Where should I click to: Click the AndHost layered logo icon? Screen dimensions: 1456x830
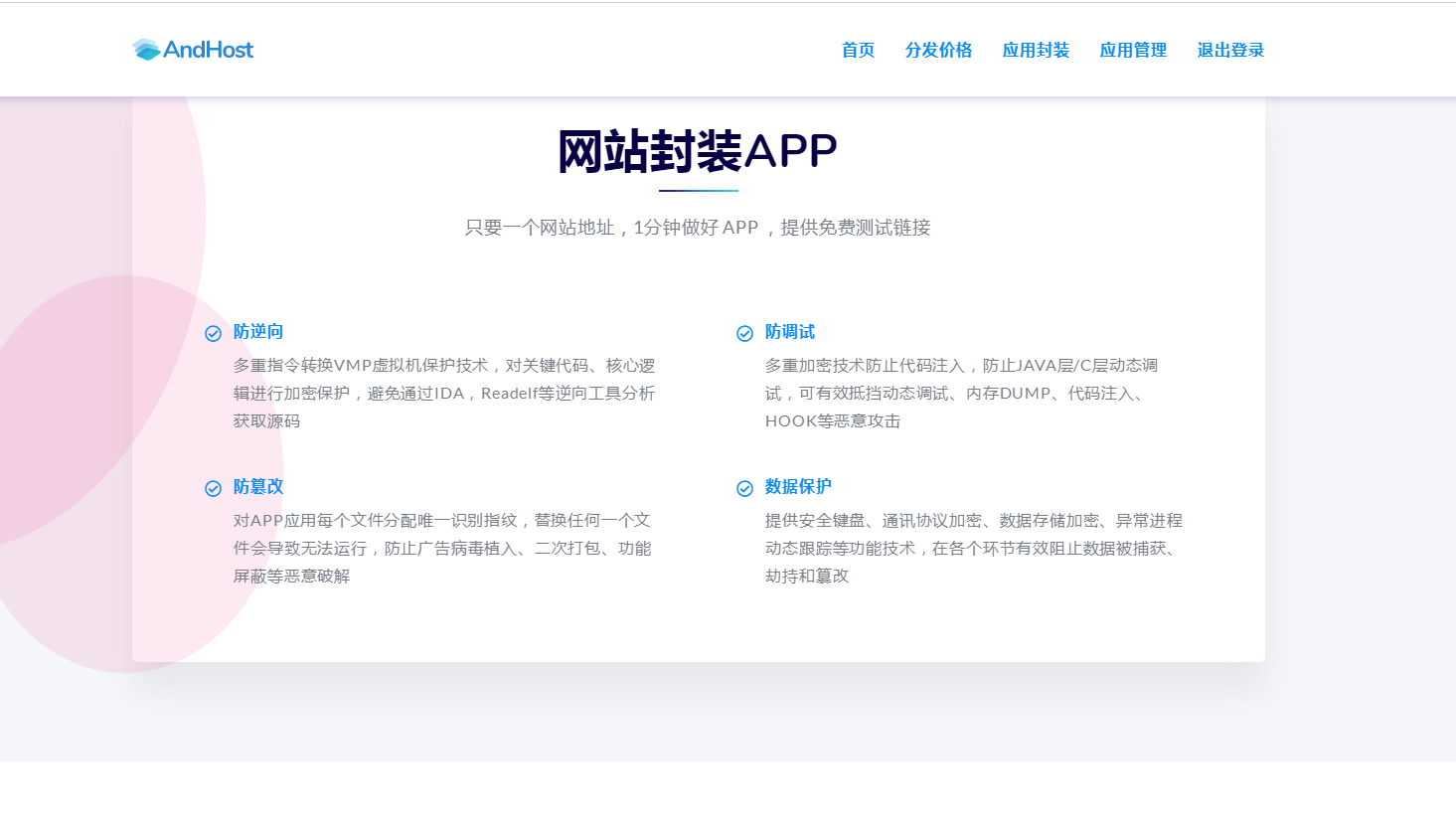point(146,50)
